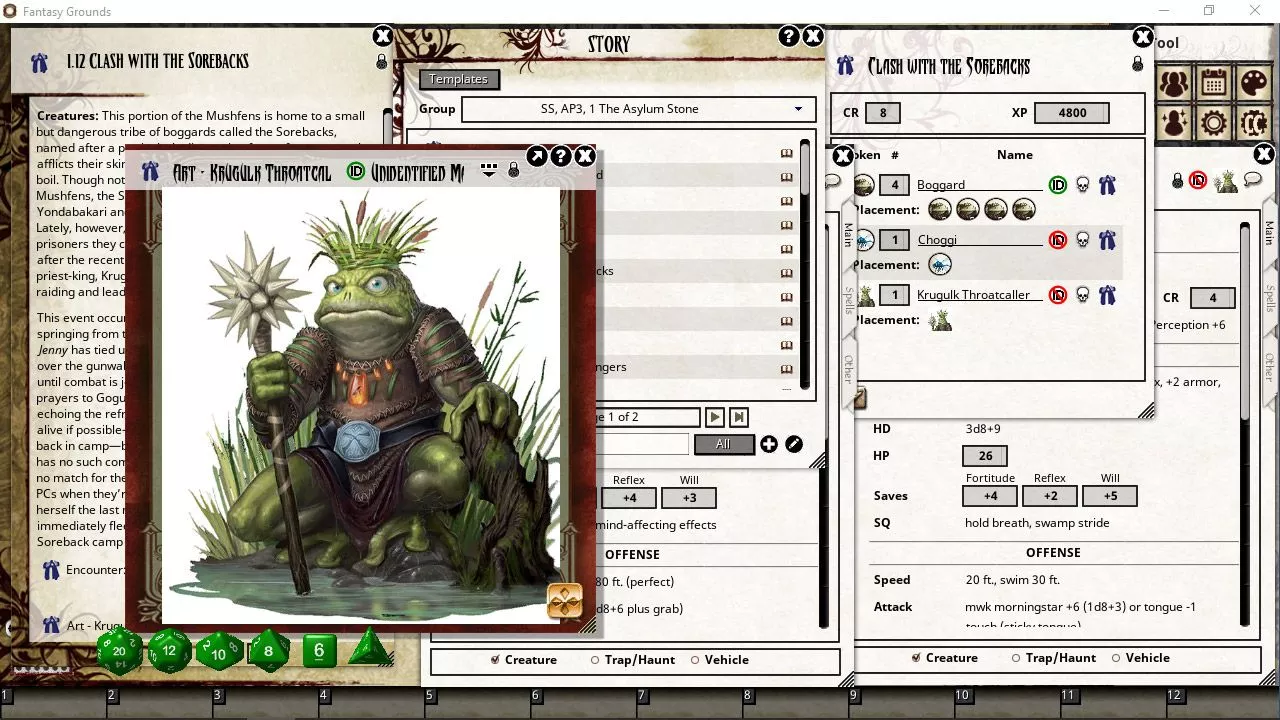Screen dimensions: 1280x720
Task: Switch to the Other tab of NPC sheet
Action: (1269, 367)
